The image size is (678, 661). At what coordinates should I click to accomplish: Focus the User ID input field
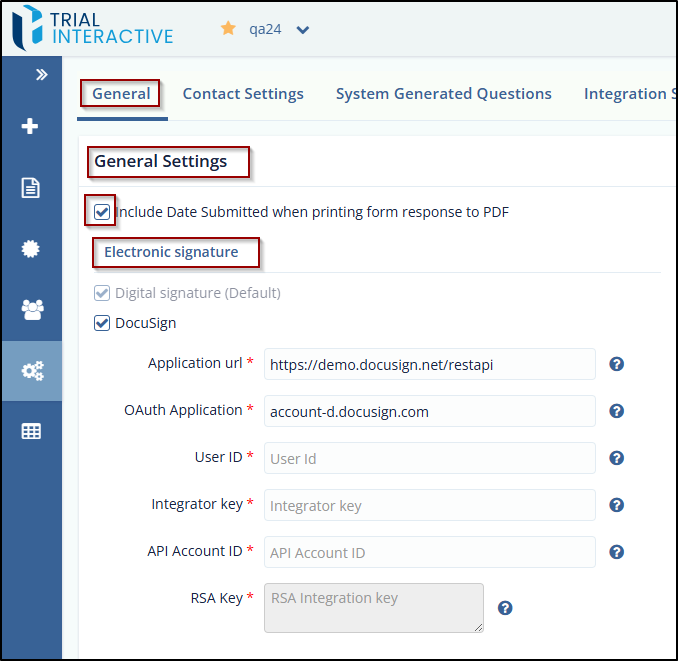click(429, 458)
